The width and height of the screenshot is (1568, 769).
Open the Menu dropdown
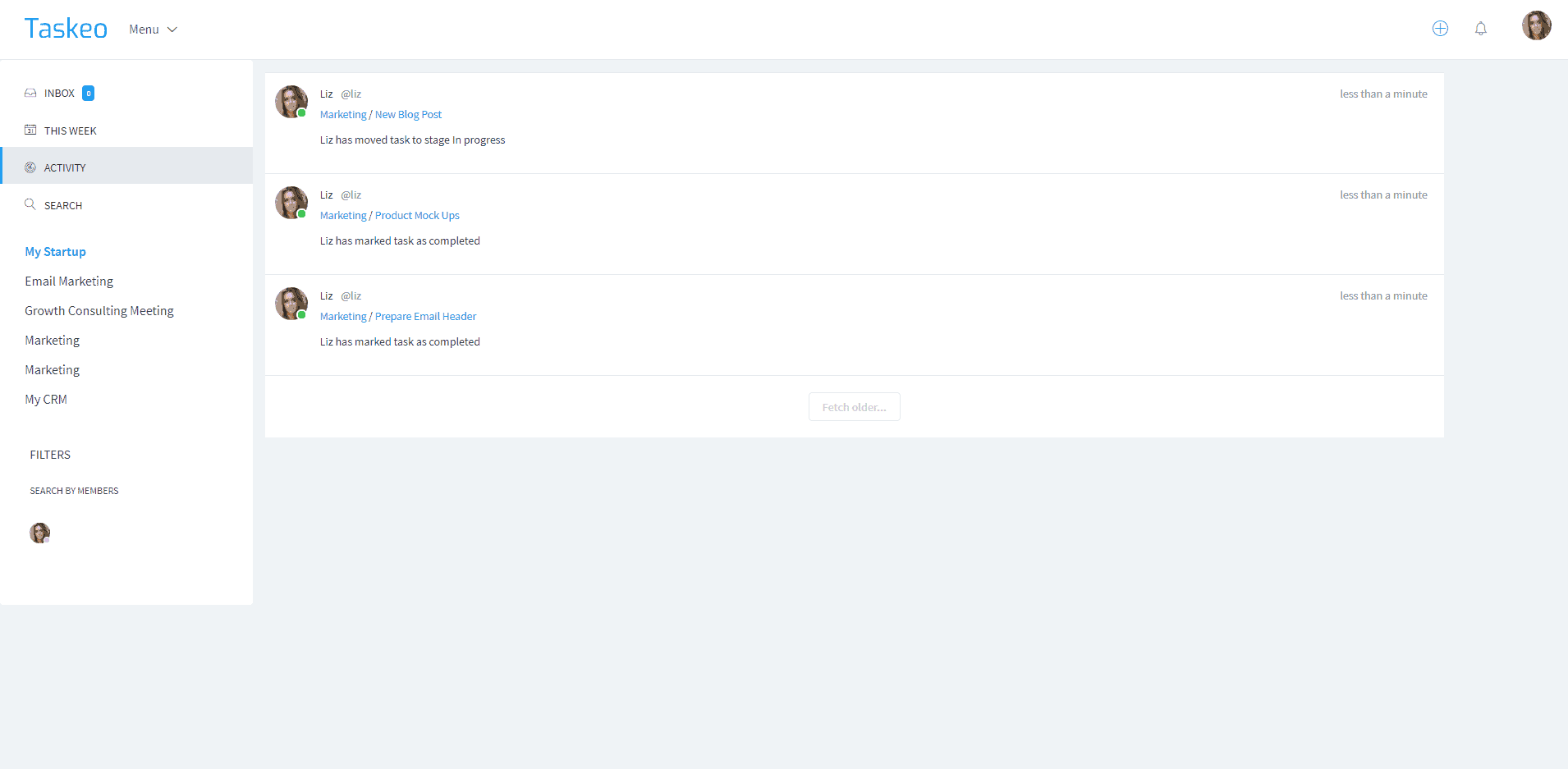tap(153, 30)
